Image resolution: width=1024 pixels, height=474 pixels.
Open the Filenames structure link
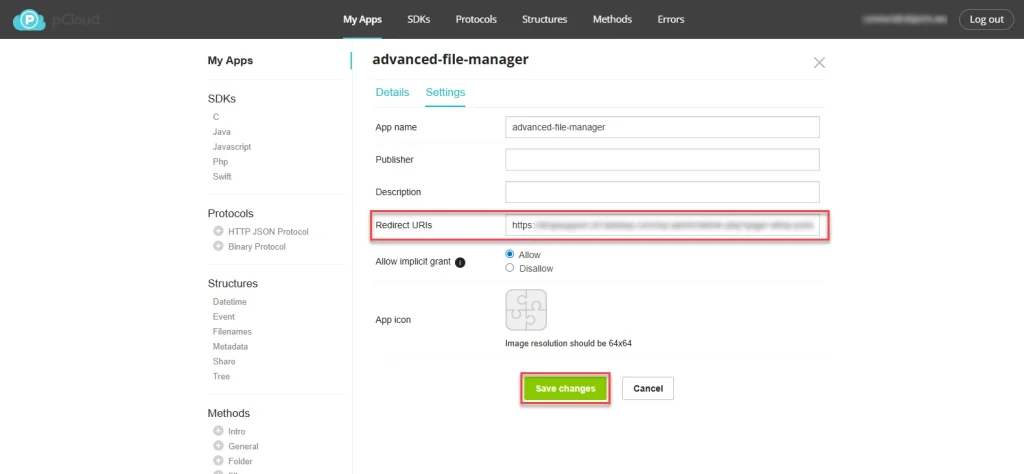point(232,332)
